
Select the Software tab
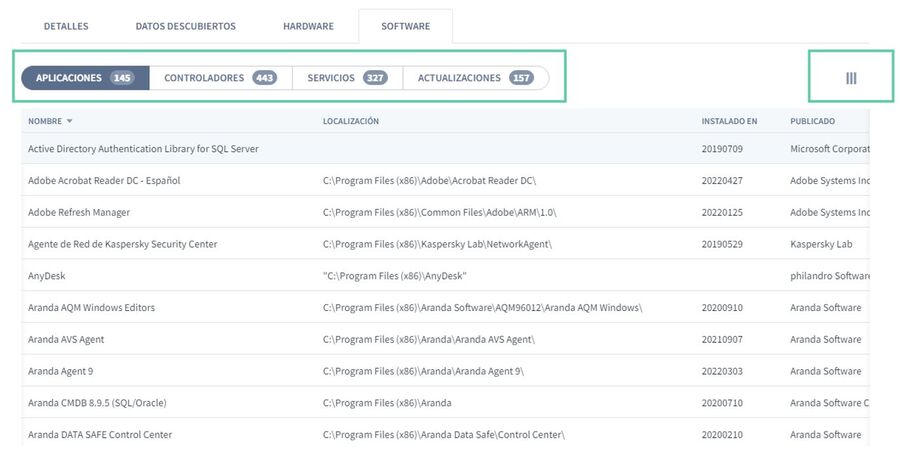pos(405,25)
